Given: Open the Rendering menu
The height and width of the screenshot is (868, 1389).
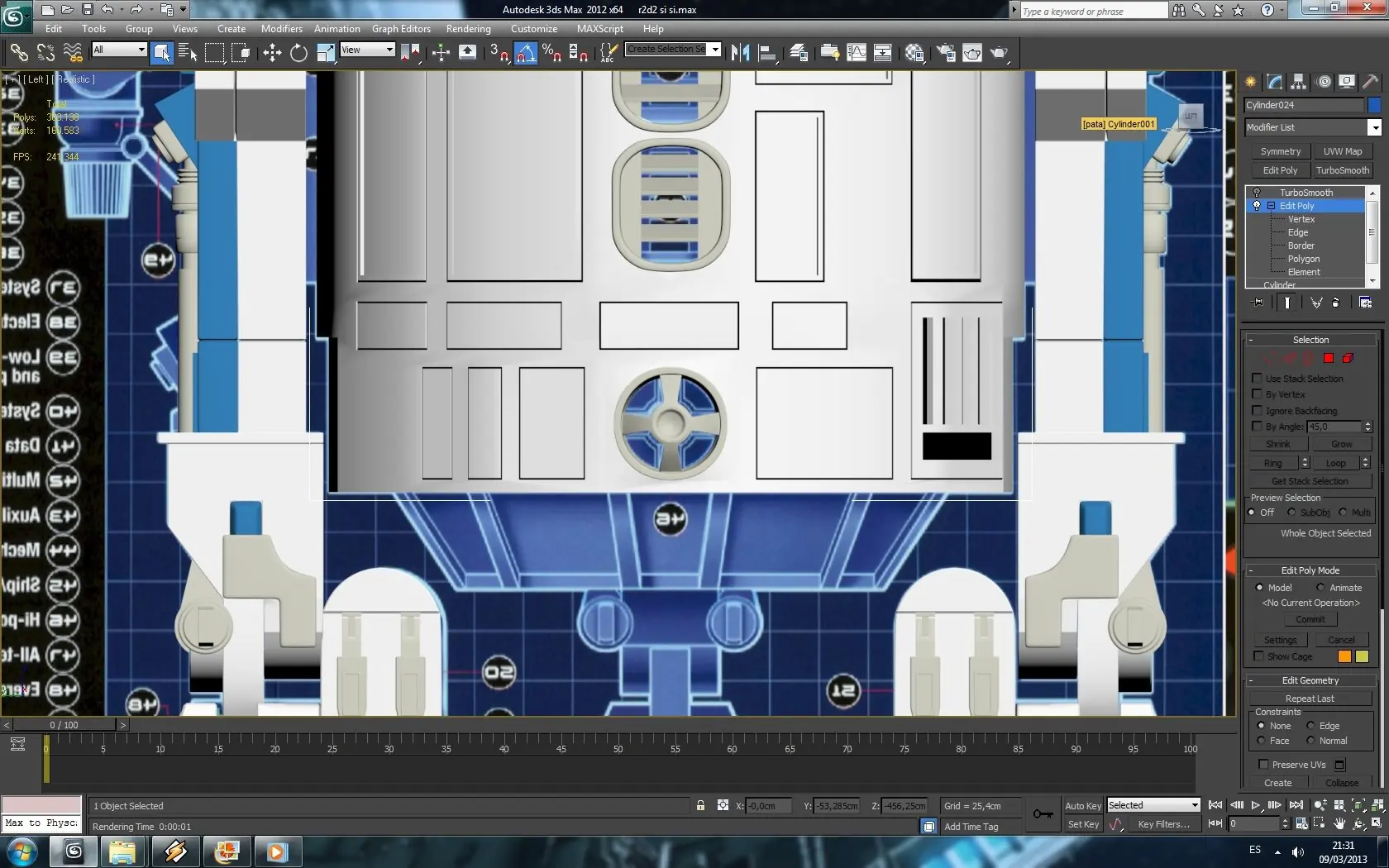Looking at the screenshot, I should click(469, 29).
